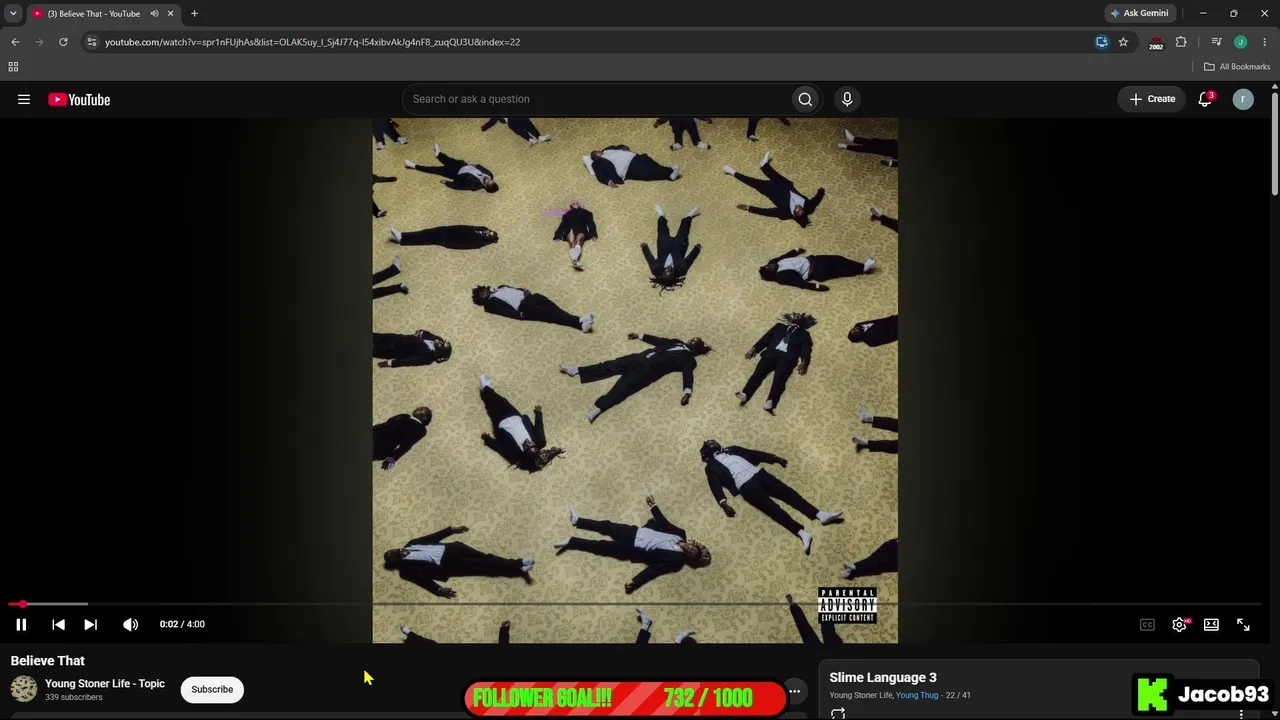The image size is (1280, 720).
Task: Select the Believe That browser tab
Action: 103,14
